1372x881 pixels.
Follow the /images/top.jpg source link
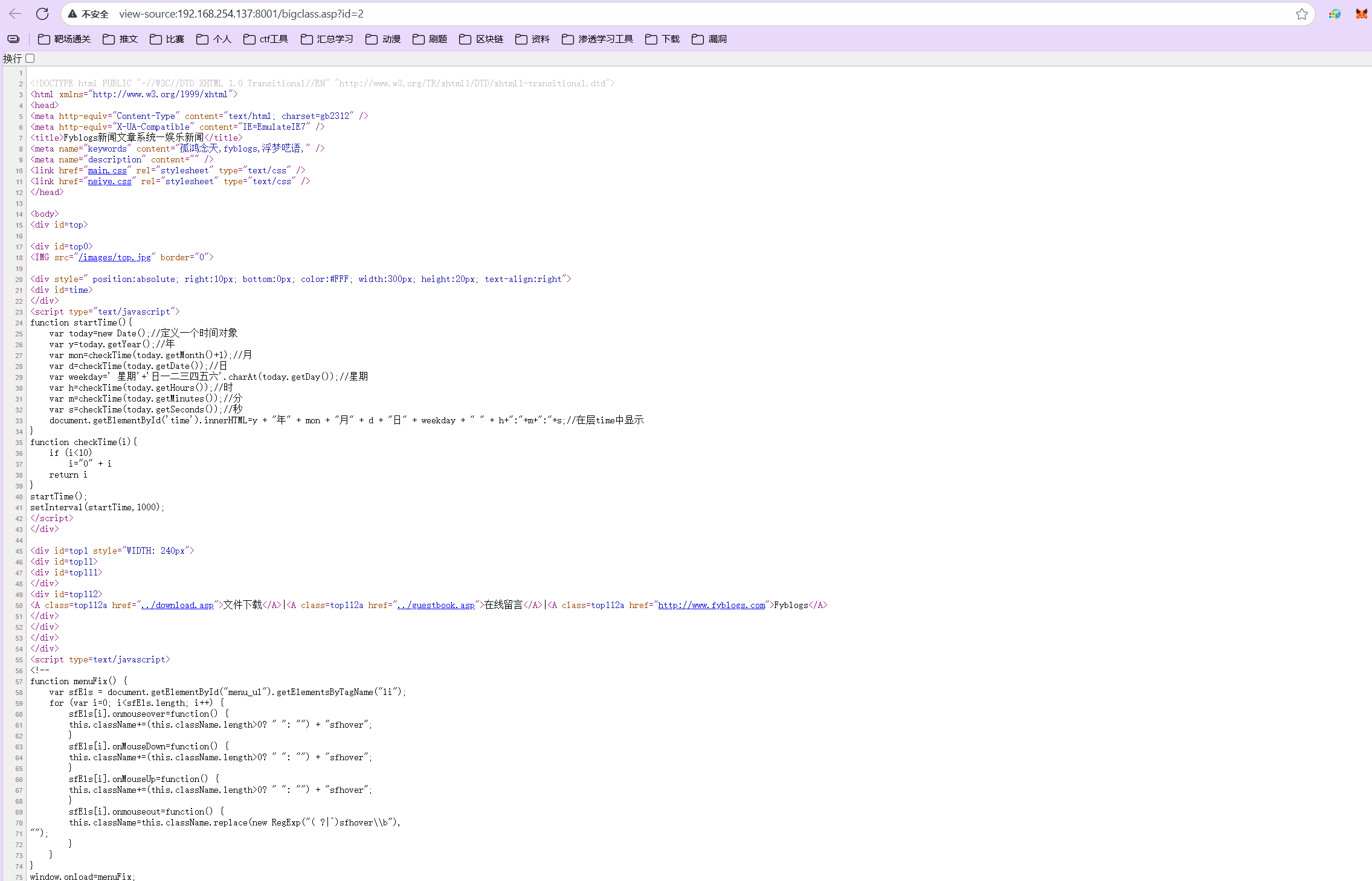pos(114,258)
